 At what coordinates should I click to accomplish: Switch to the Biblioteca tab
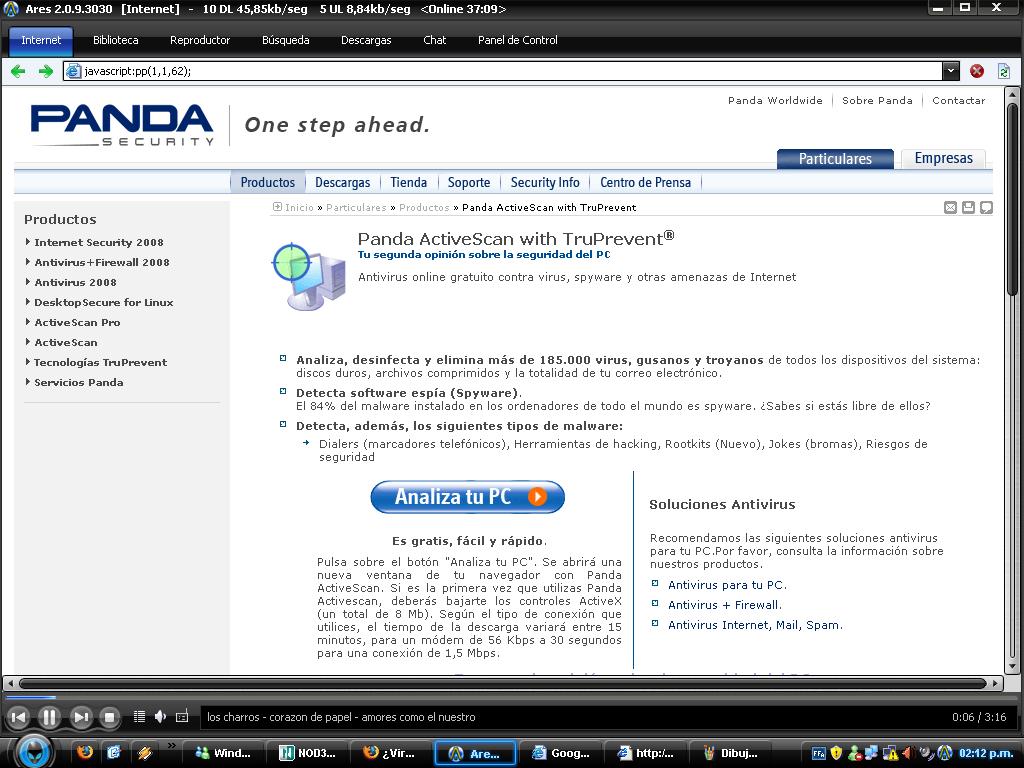click(116, 40)
